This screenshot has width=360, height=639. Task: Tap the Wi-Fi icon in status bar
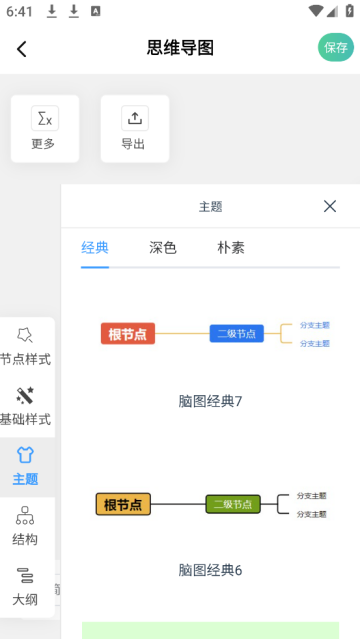click(x=316, y=11)
